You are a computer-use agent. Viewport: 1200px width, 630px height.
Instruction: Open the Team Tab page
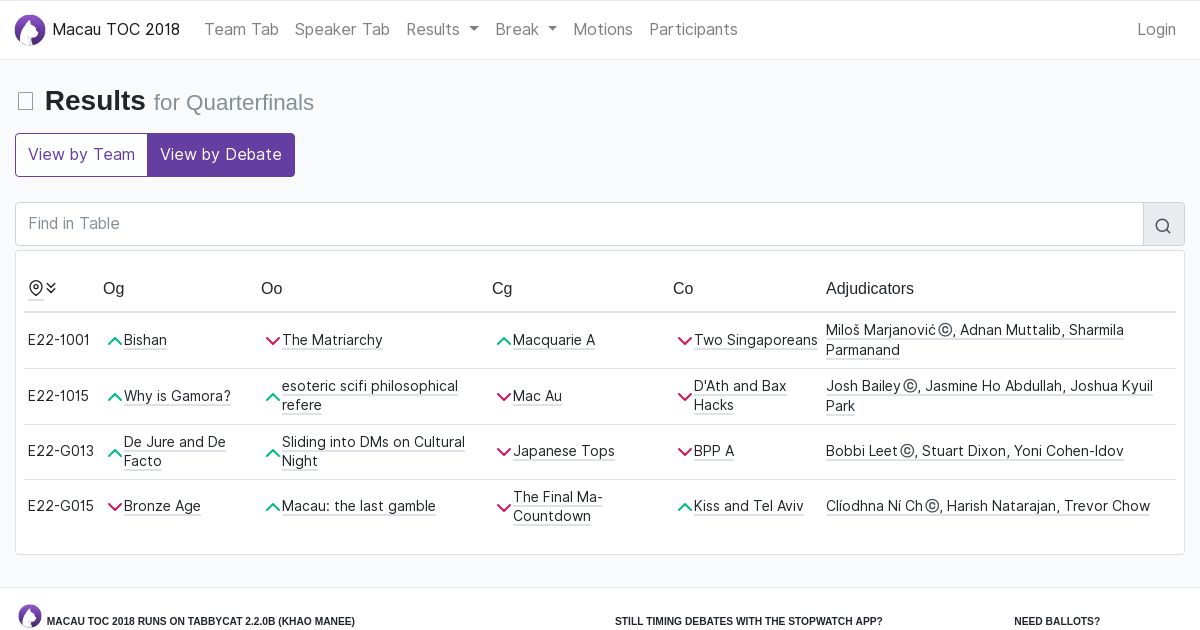pyautogui.click(x=241, y=30)
